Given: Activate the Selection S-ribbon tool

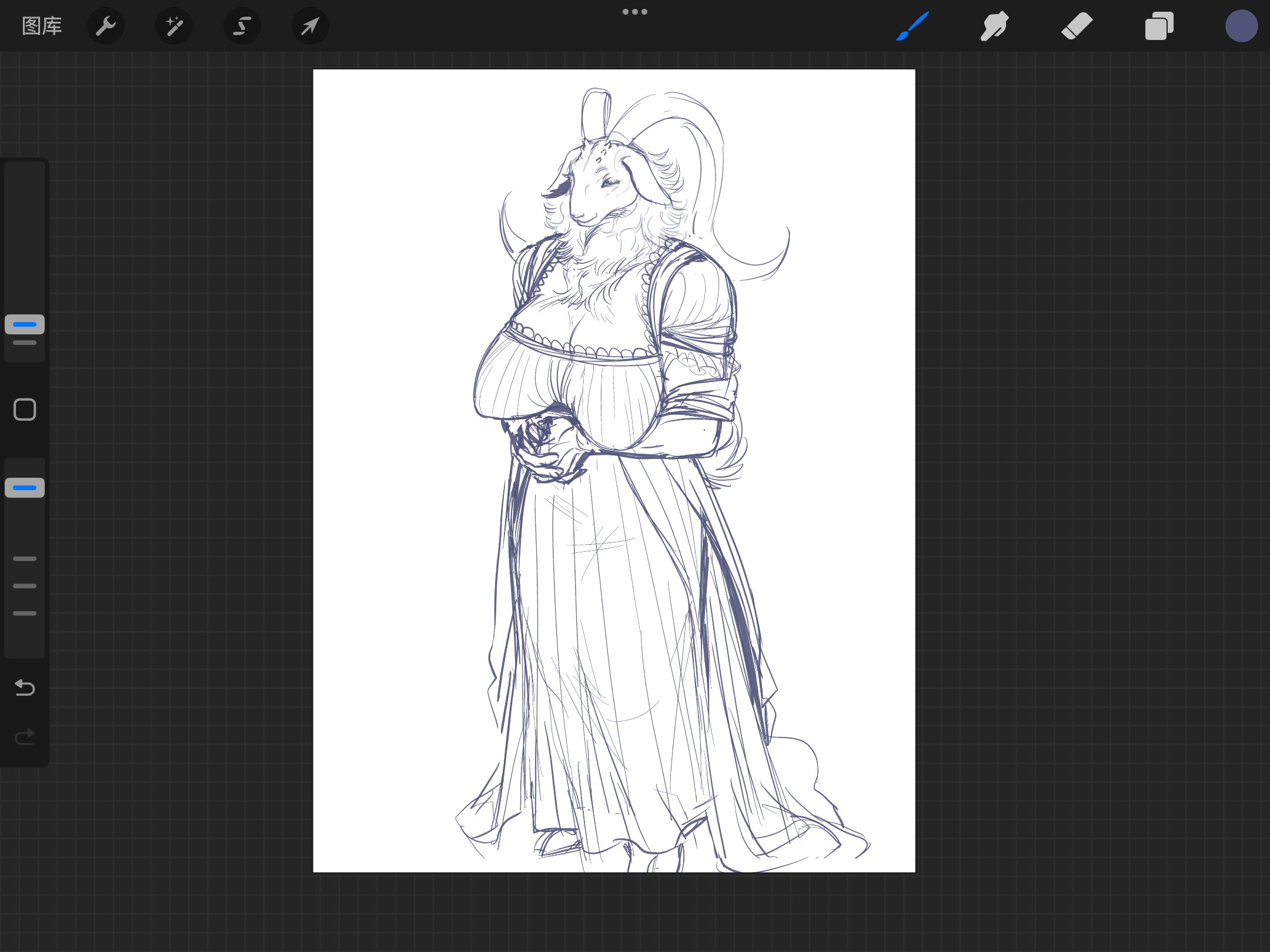Looking at the screenshot, I should [x=242, y=26].
